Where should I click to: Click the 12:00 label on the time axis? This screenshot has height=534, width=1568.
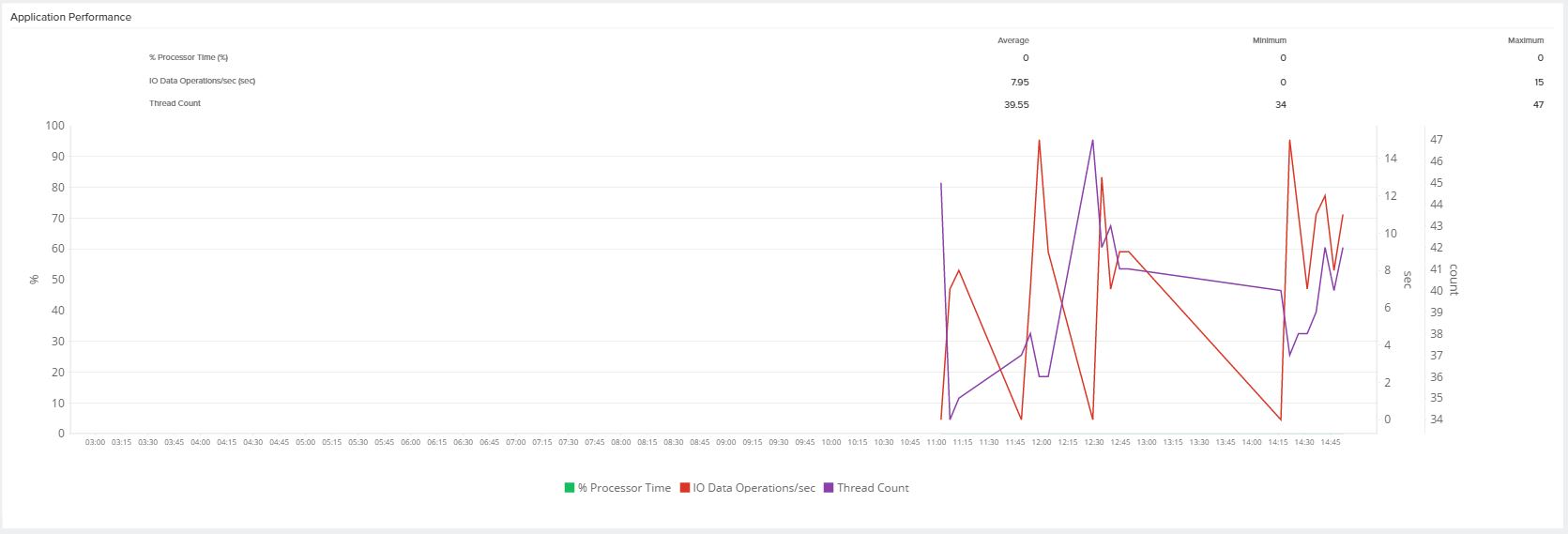[1042, 442]
